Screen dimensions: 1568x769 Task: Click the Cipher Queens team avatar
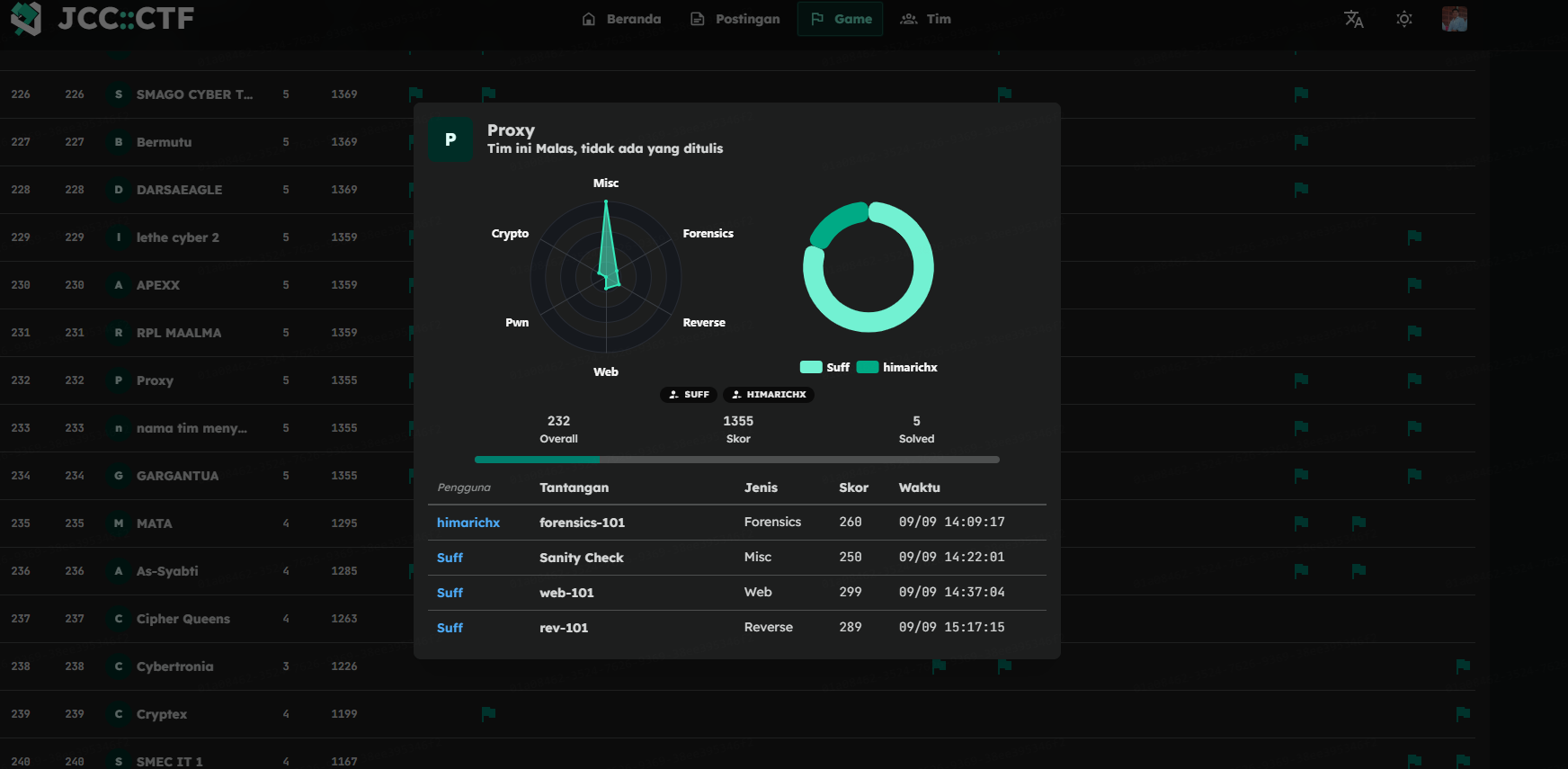click(118, 619)
